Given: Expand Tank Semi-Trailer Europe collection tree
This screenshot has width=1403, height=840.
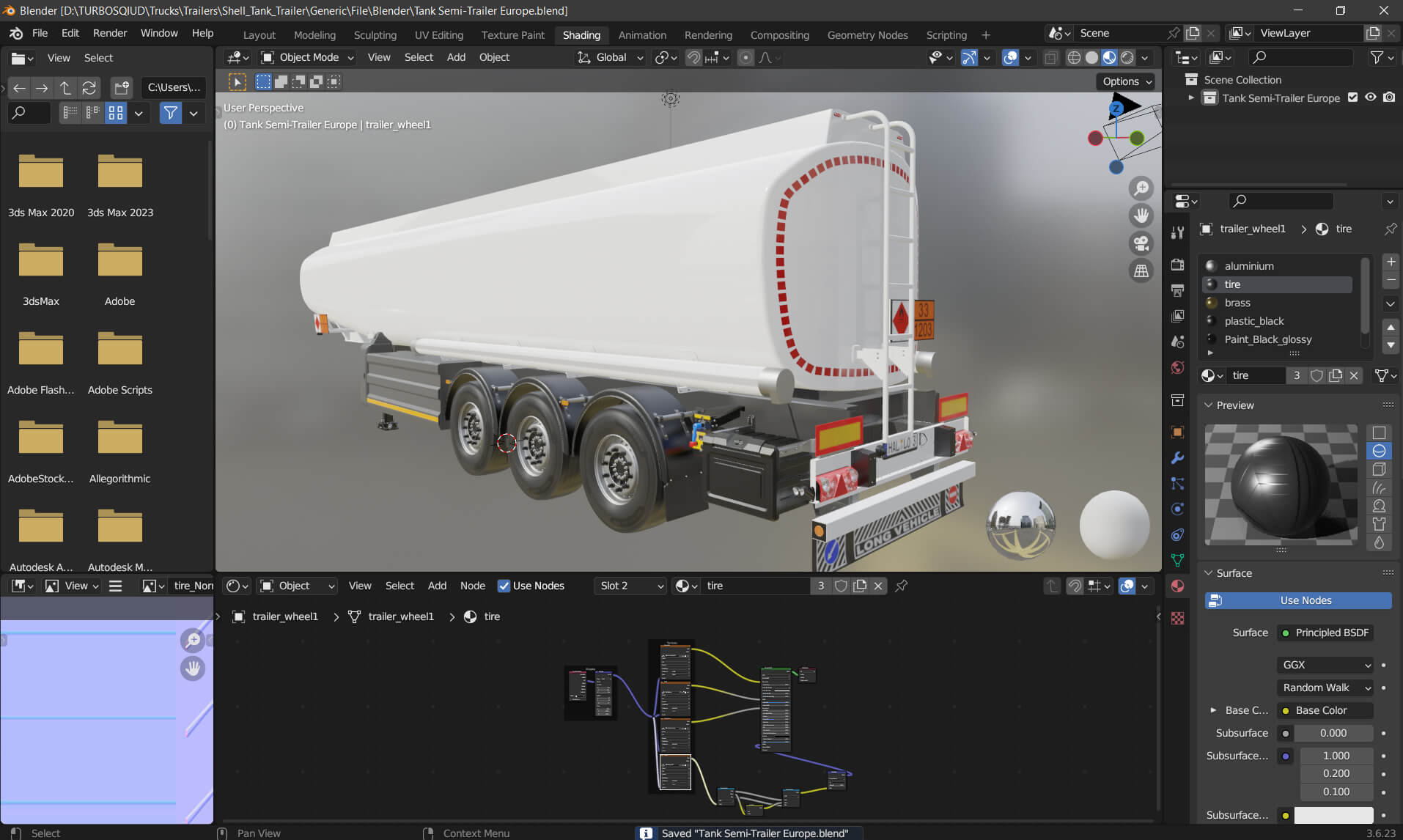Looking at the screenshot, I should tap(1191, 97).
